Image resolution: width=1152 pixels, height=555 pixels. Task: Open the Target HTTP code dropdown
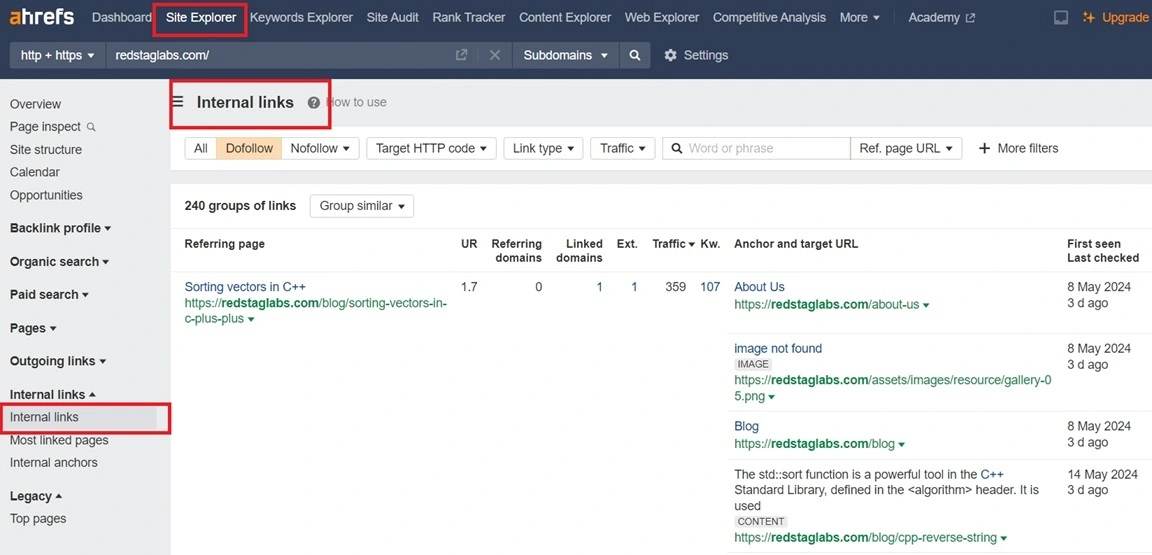coord(431,148)
